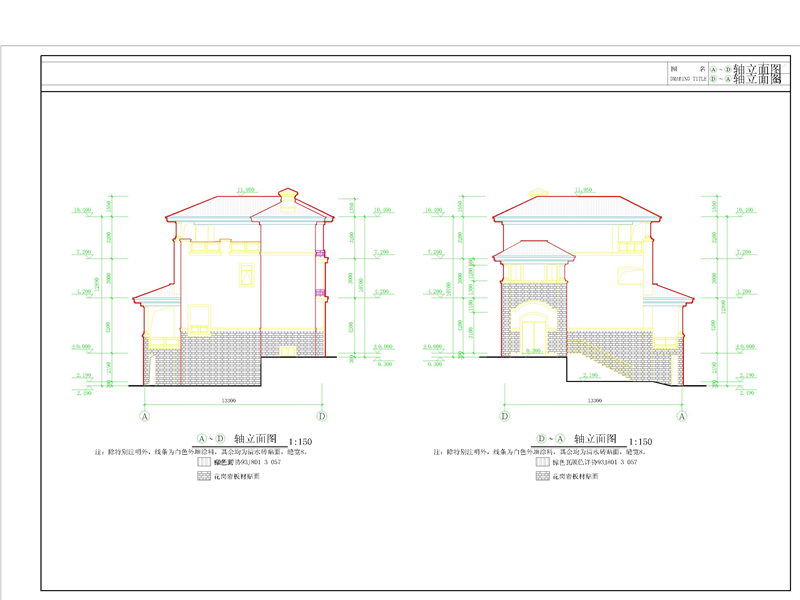Select the small central window on left elevation
The height and width of the screenshot is (600, 800).
tap(246, 273)
